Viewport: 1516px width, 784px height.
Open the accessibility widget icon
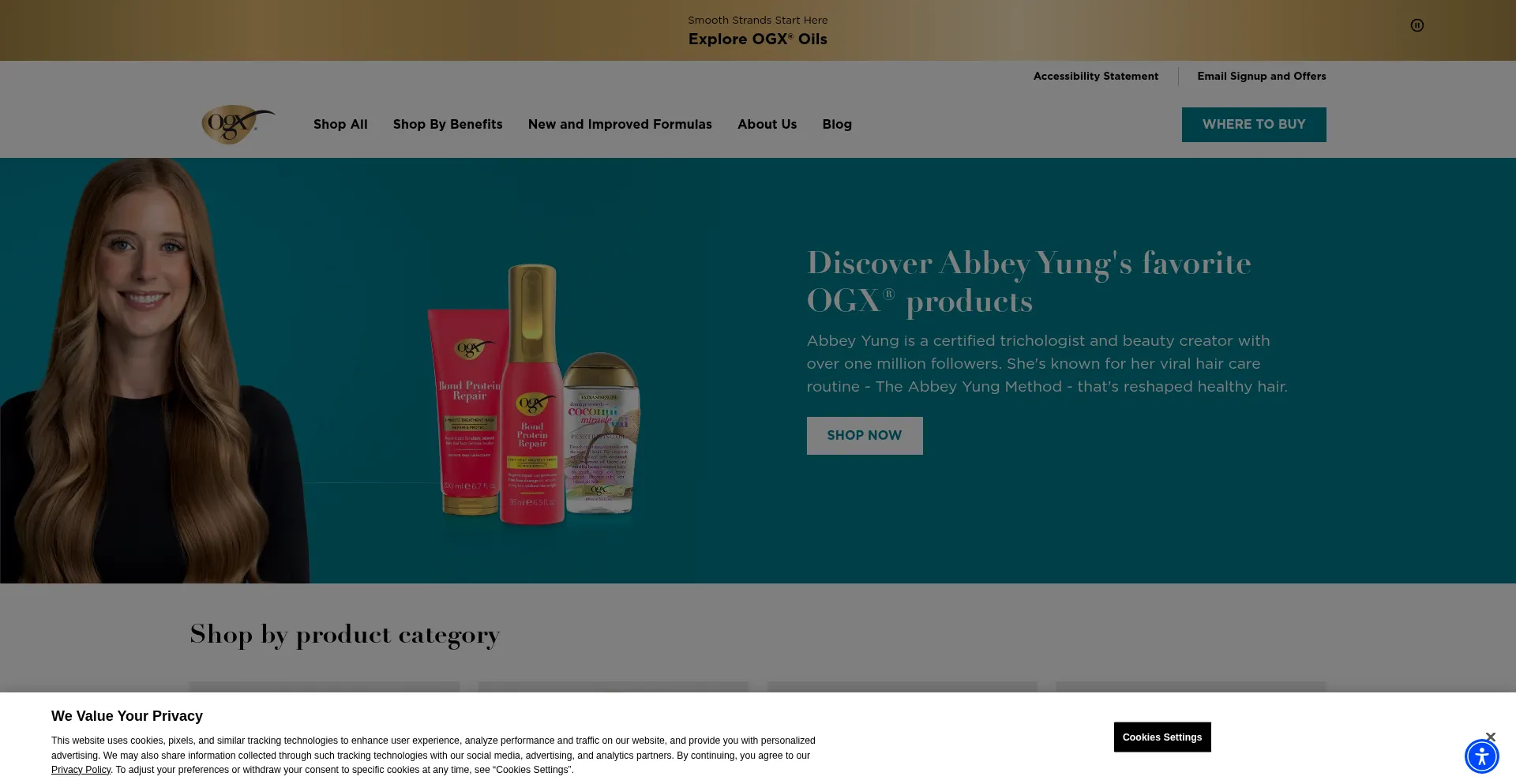[1481, 756]
